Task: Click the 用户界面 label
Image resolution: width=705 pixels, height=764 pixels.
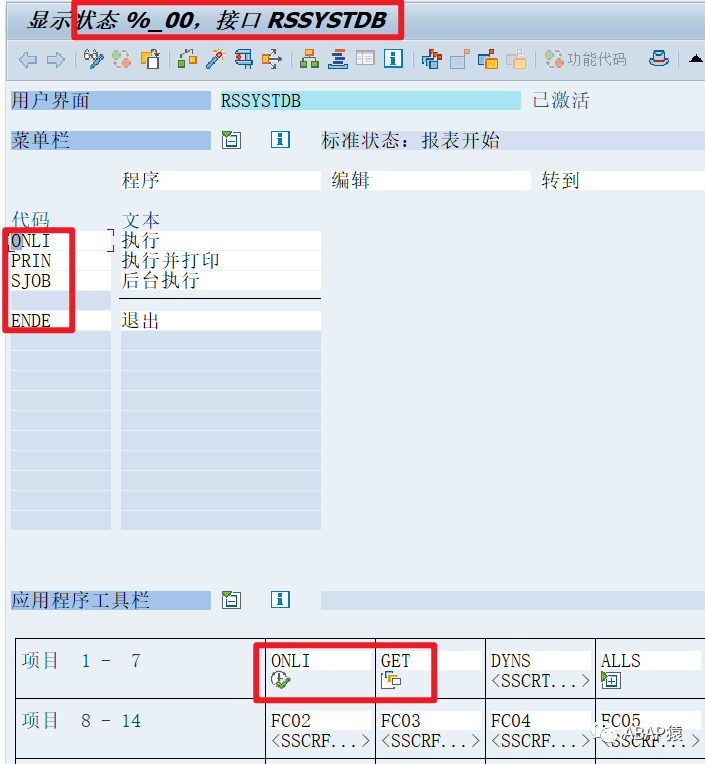Action: click(x=111, y=100)
